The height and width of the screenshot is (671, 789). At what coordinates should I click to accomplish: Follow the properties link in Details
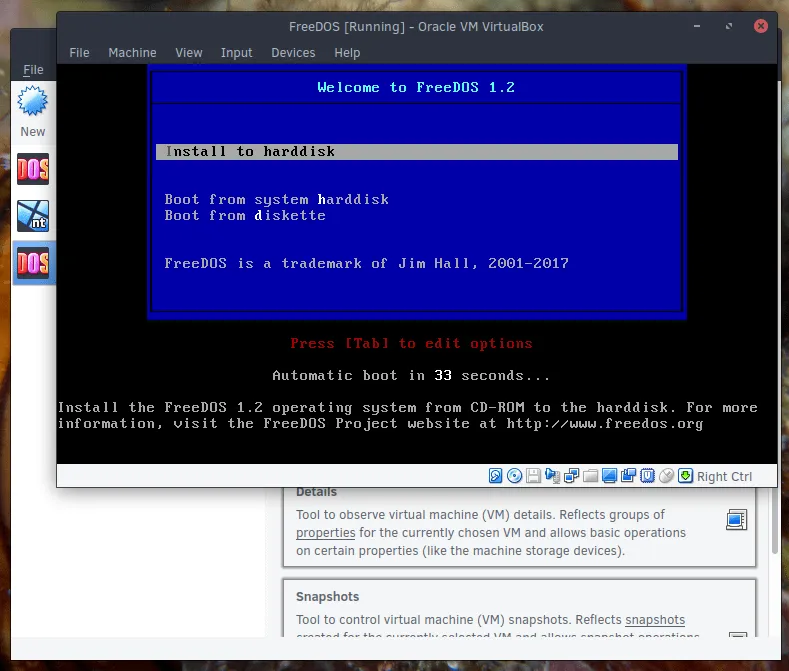pyautogui.click(x=325, y=533)
